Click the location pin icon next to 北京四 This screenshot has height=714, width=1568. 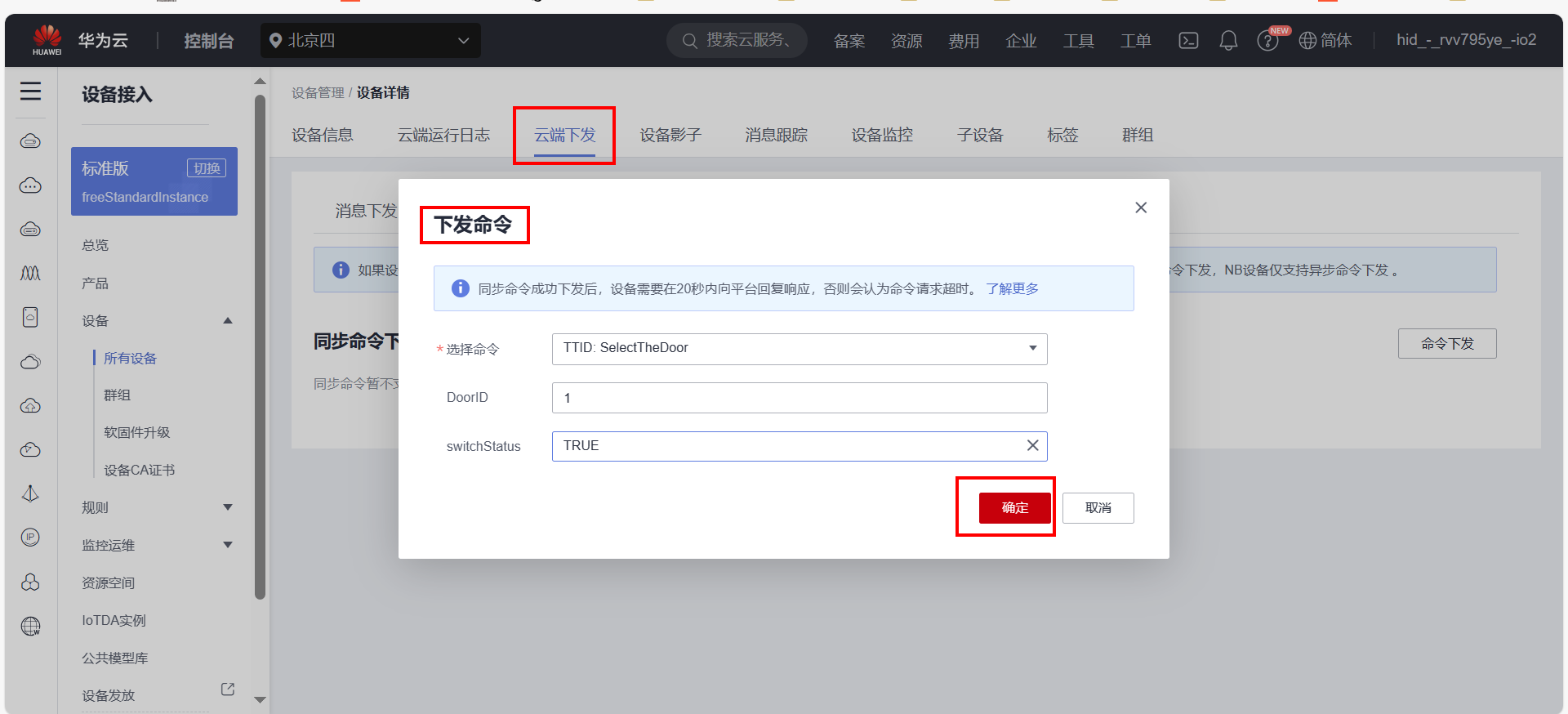[x=275, y=40]
